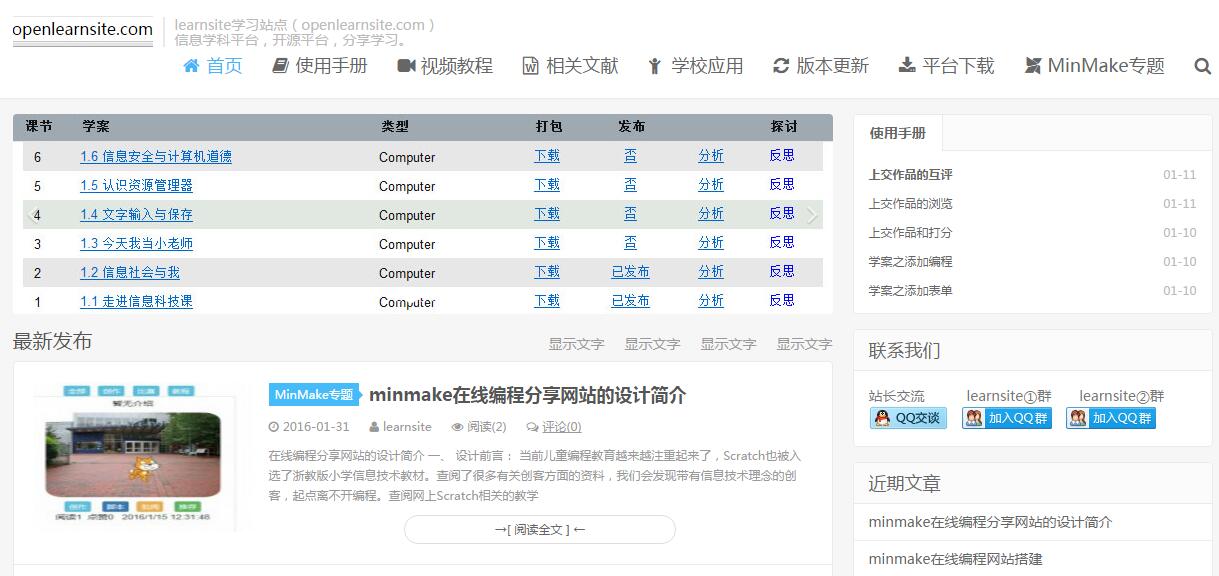Viewport: 1219px width, 576px height.
Task: Click 反思 for lesson 1.5
Action: 782,185
